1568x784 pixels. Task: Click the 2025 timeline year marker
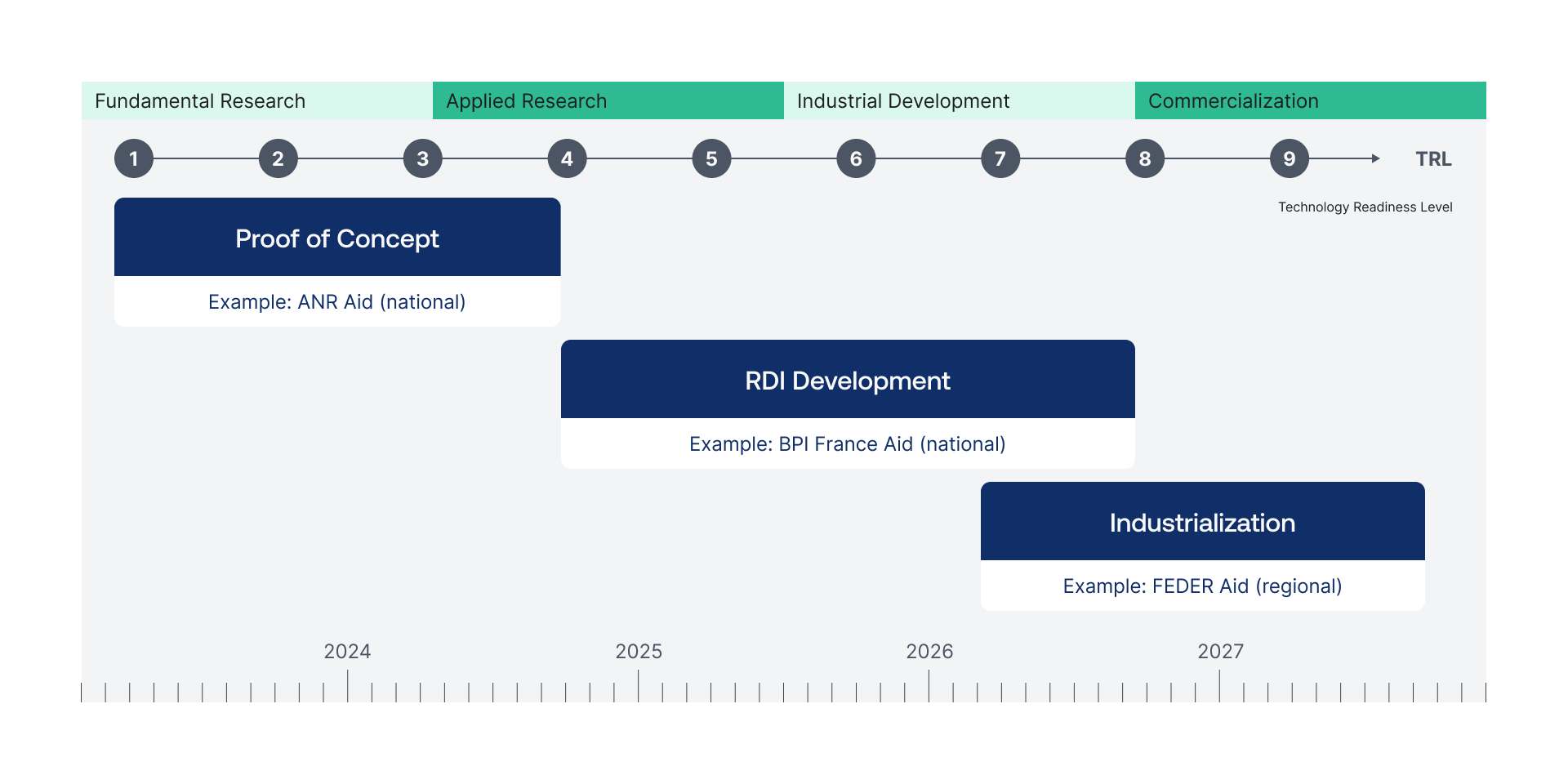[x=639, y=652]
